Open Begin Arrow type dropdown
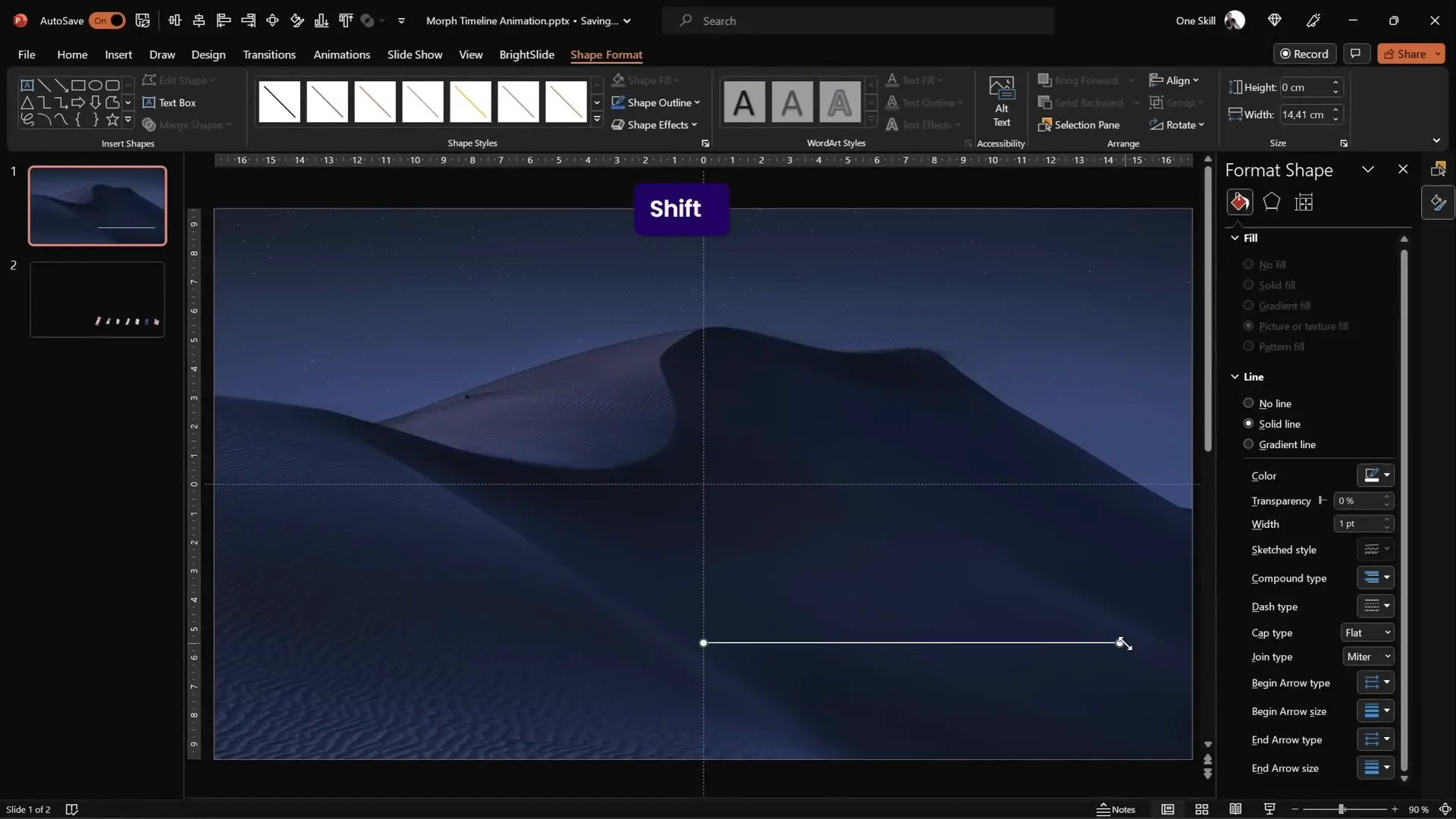The height and width of the screenshot is (819, 1456). tap(1376, 682)
